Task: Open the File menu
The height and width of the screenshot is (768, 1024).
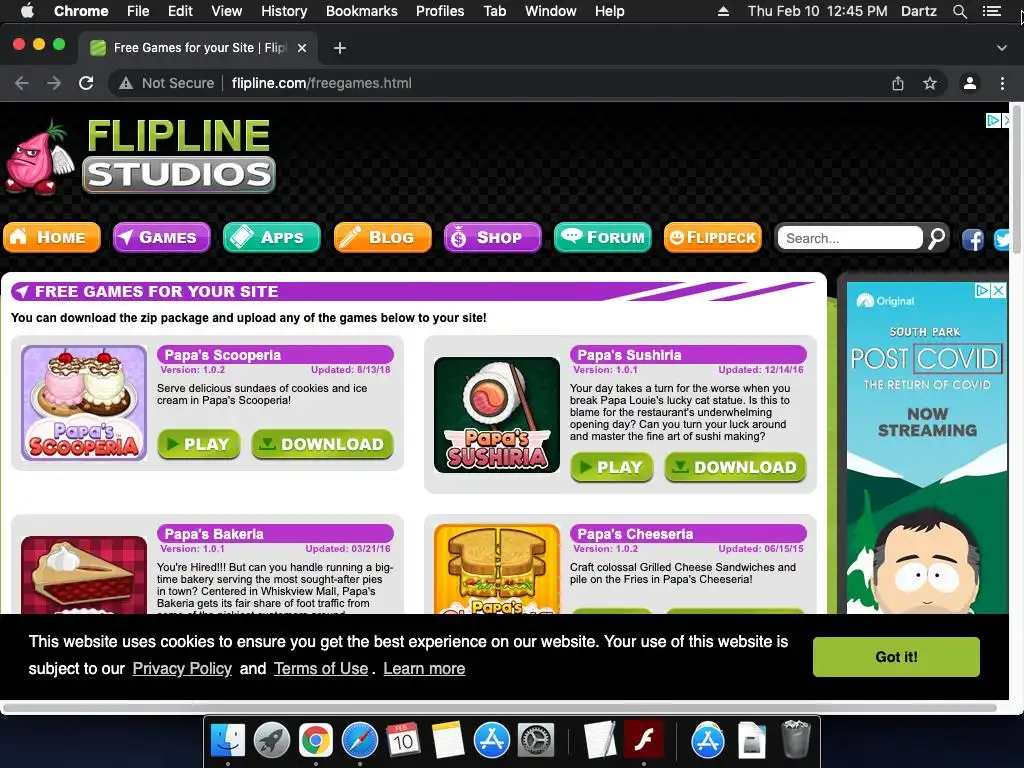Action: [x=138, y=11]
